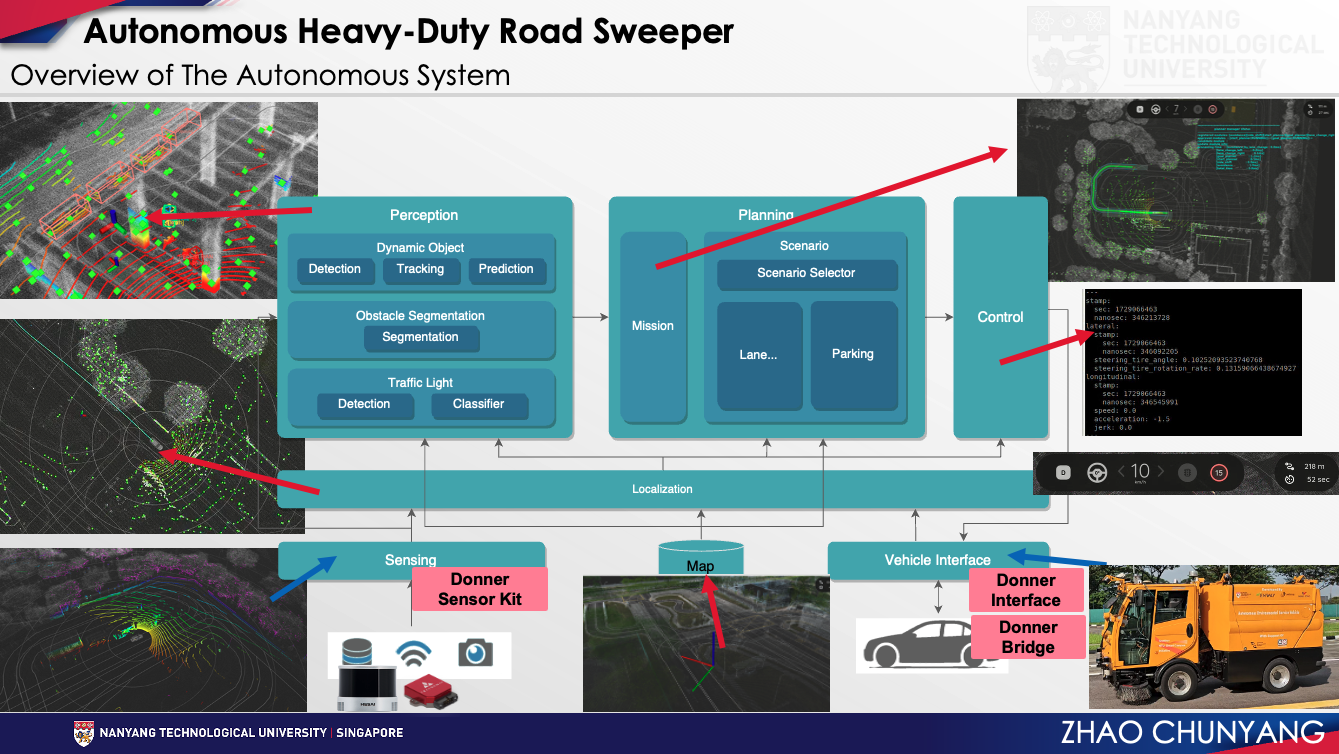Increase speed with the right chevron
This screenshot has width=1339, height=754.
pyautogui.click(x=1159, y=472)
